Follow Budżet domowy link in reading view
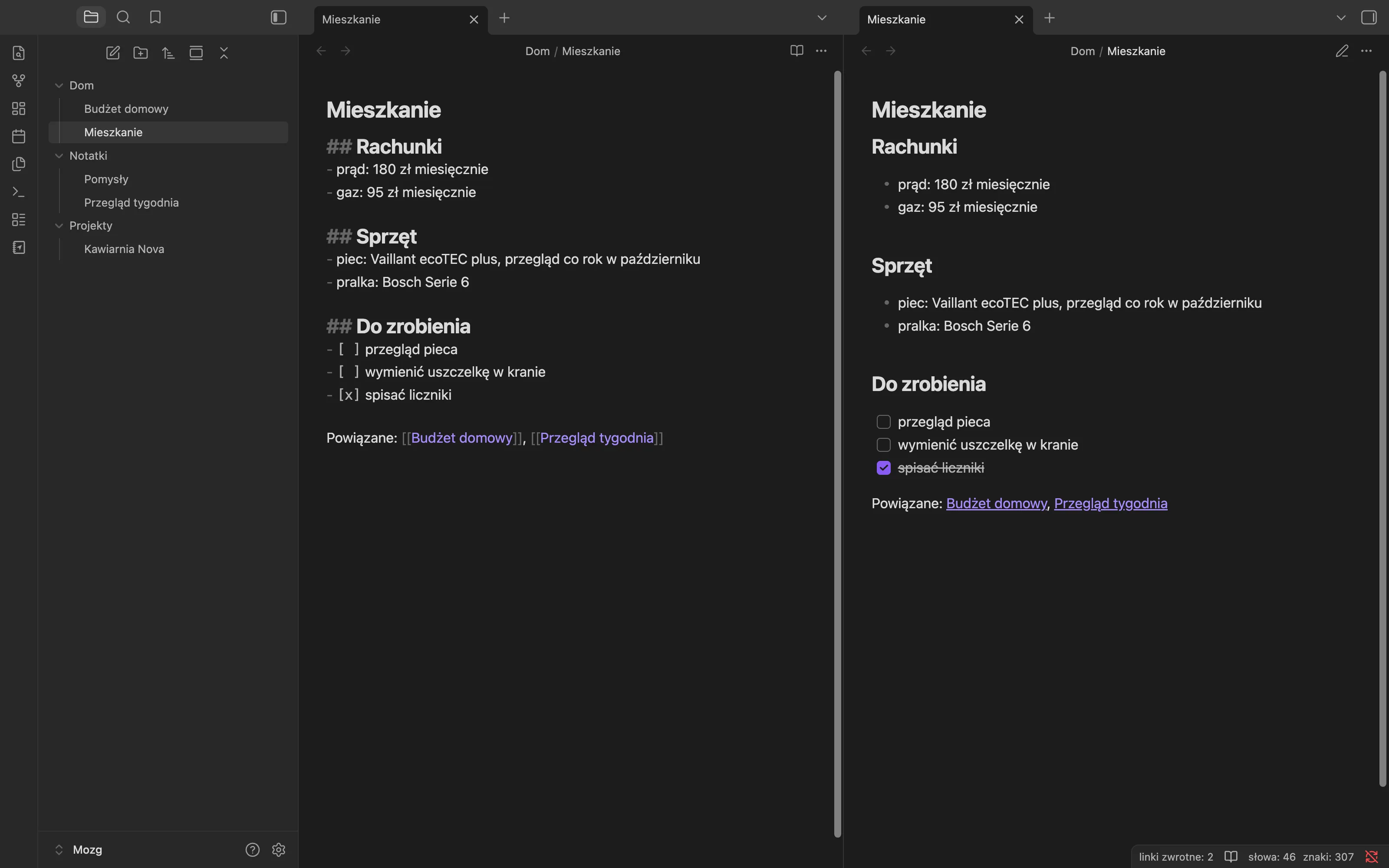1389x868 pixels. pyautogui.click(x=997, y=503)
